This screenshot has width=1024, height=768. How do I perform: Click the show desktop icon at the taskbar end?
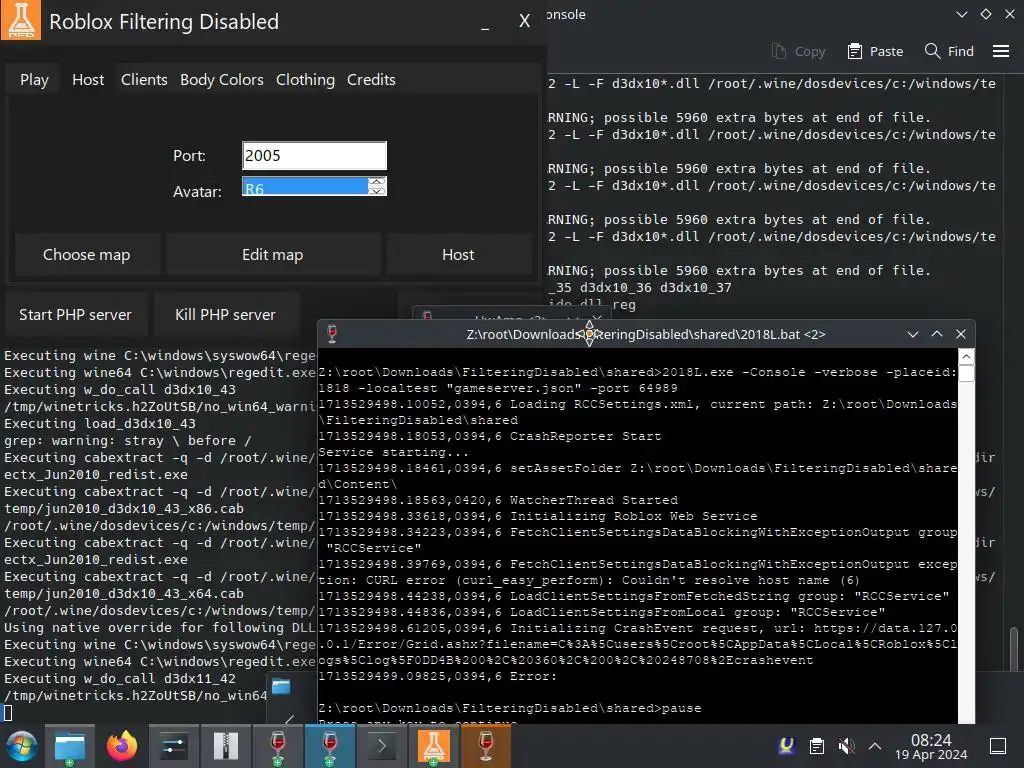998,746
